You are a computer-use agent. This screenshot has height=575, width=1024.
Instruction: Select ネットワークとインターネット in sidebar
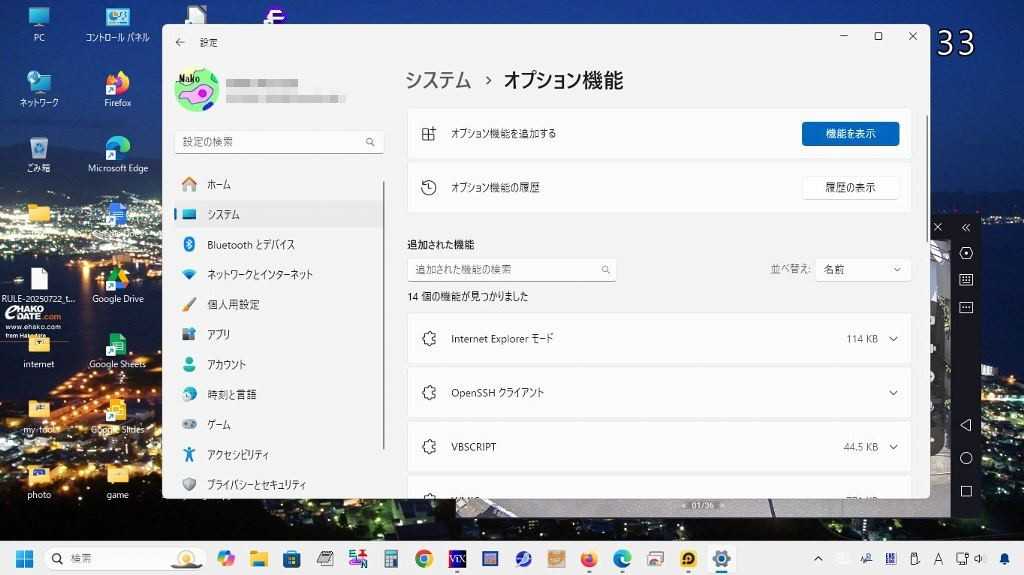coord(259,275)
